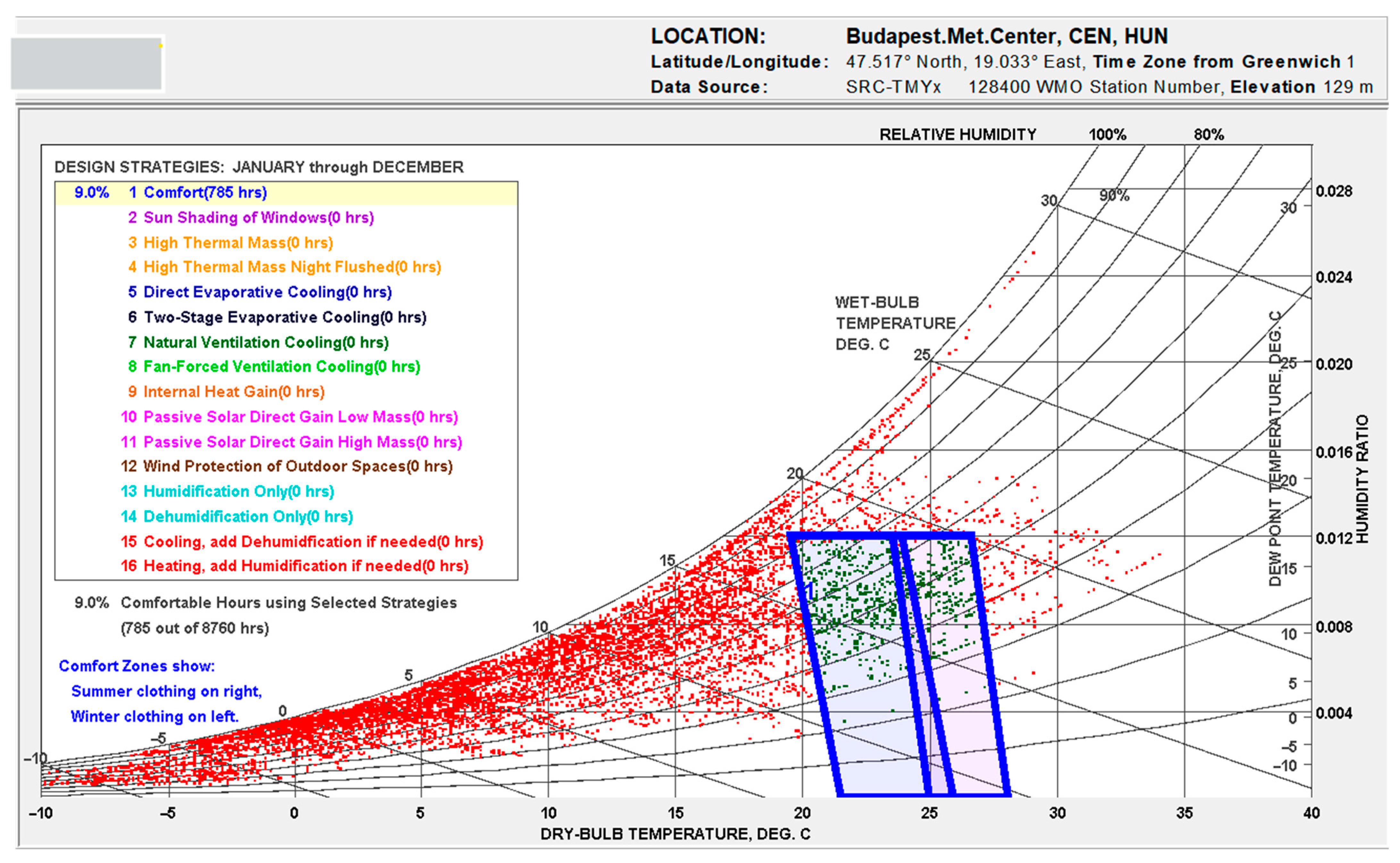This screenshot has height=863, width=1400.
Task: Select Natural Ventilation Cooling strategy
Action: click(x=265, y=343)
